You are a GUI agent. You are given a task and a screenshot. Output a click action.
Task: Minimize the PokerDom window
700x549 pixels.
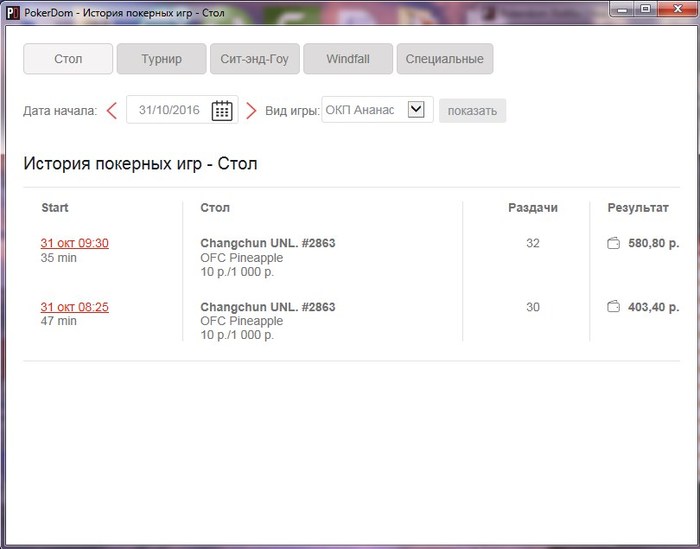pos(623,9)
